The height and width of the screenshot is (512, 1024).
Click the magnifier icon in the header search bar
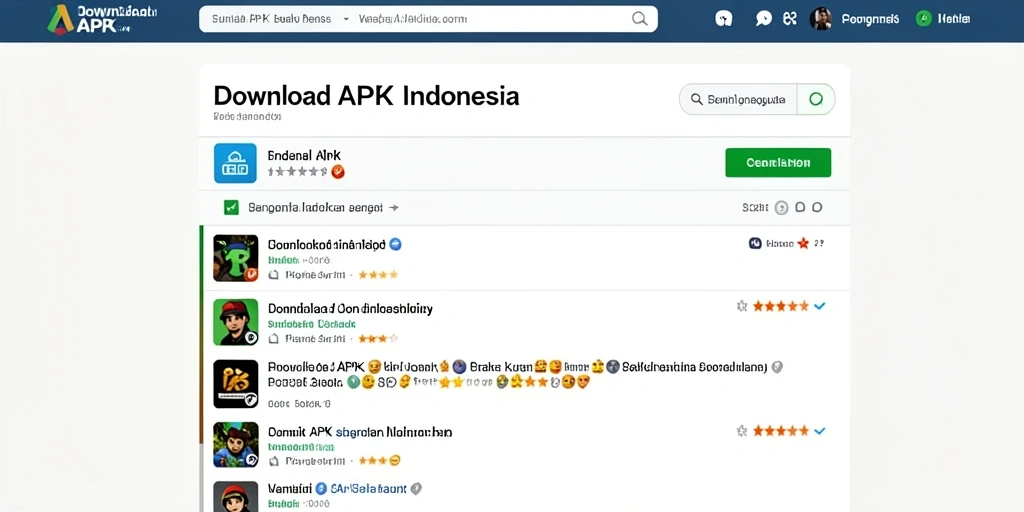click(x=639, y=19)
